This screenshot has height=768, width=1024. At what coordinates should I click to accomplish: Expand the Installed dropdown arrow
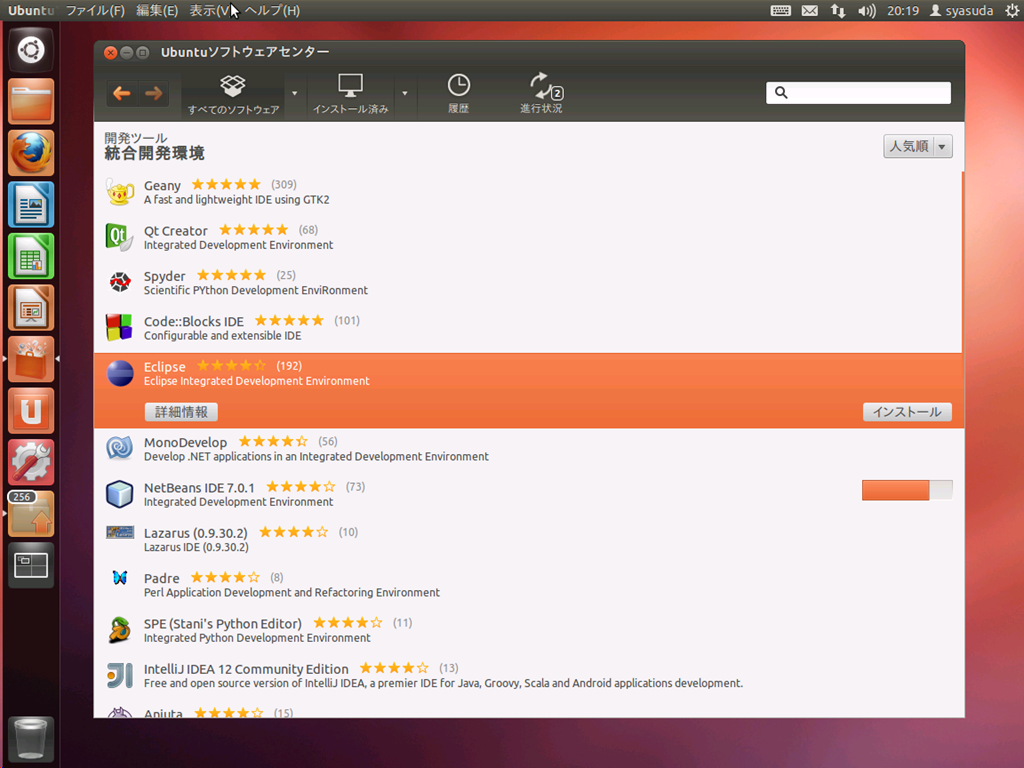[x=405, y=94]
